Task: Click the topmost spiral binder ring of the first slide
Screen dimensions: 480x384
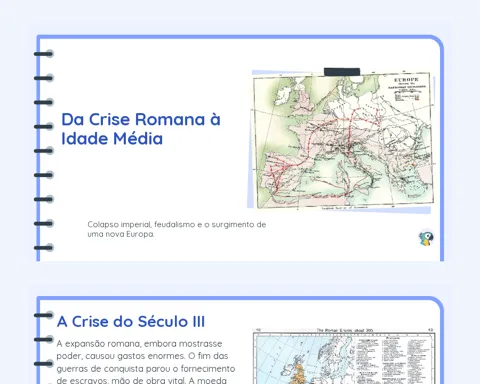Action: pos(44,54)
